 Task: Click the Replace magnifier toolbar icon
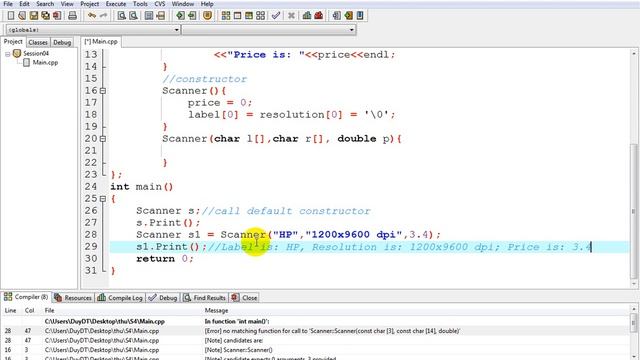133,16
